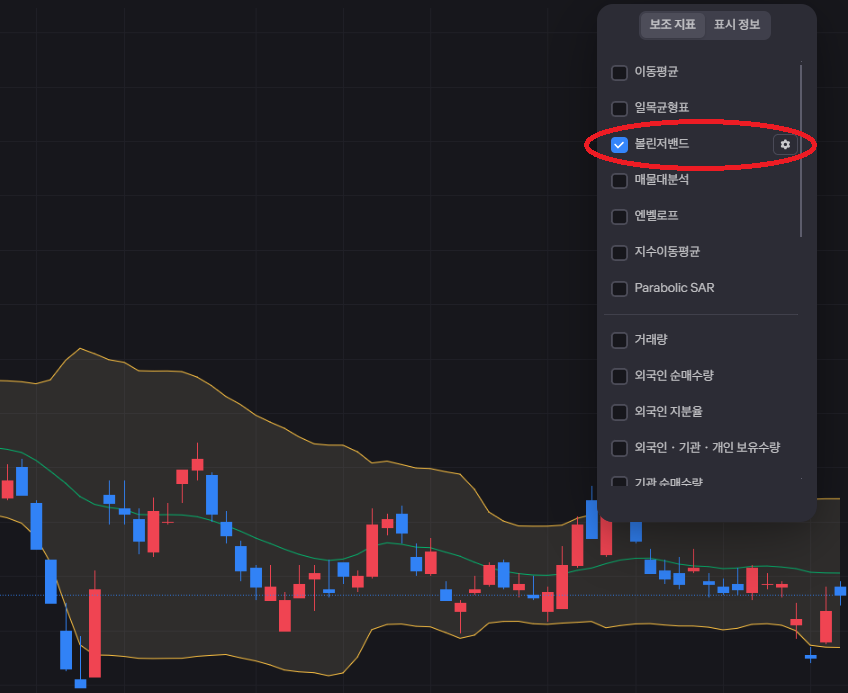This screenshot has height=693, width=848.
Task: Enable the Parabolic SAR checkbox
Action: tap(619, 288)
